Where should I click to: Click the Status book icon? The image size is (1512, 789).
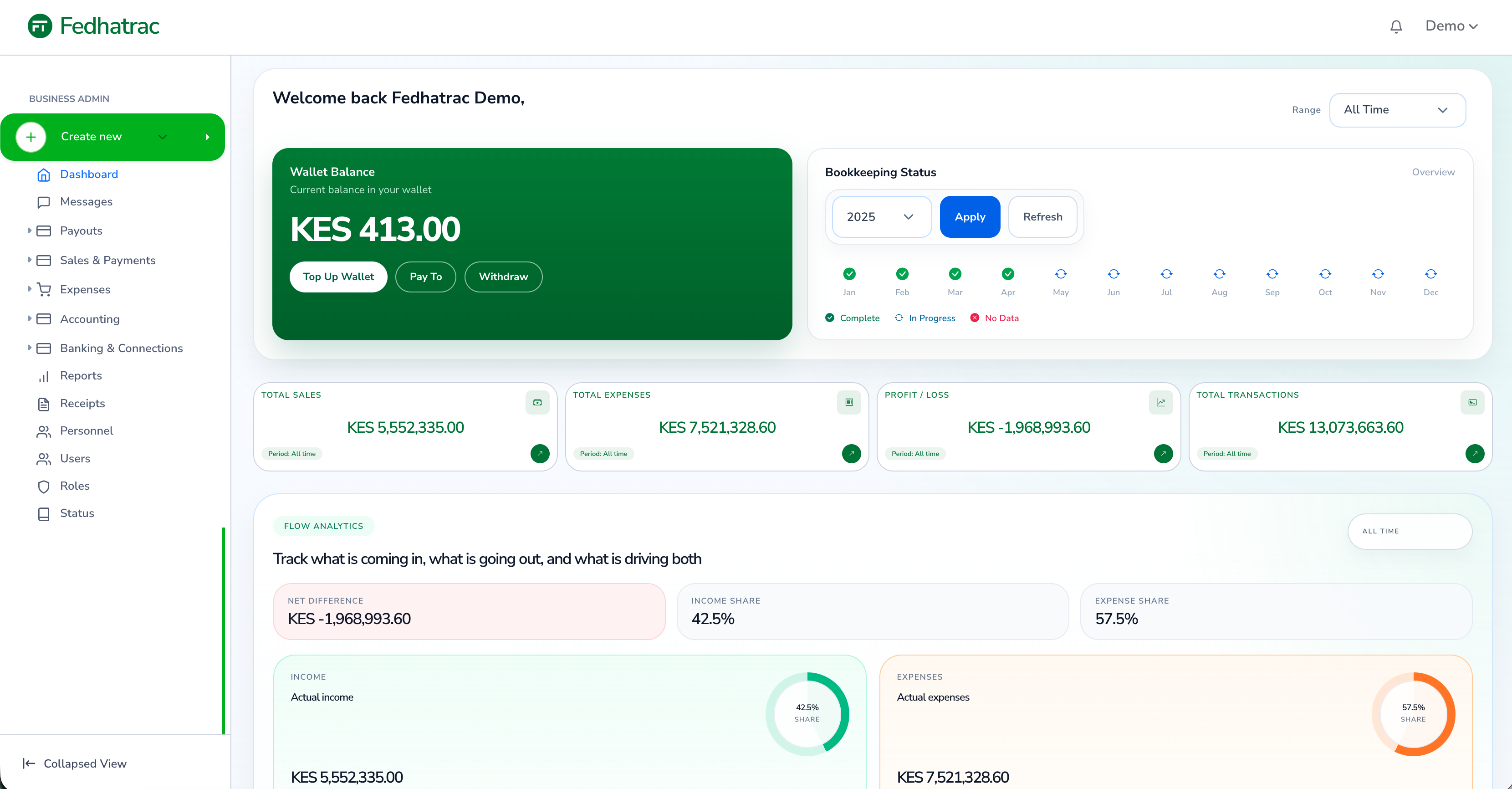click(x=43, y=514)
